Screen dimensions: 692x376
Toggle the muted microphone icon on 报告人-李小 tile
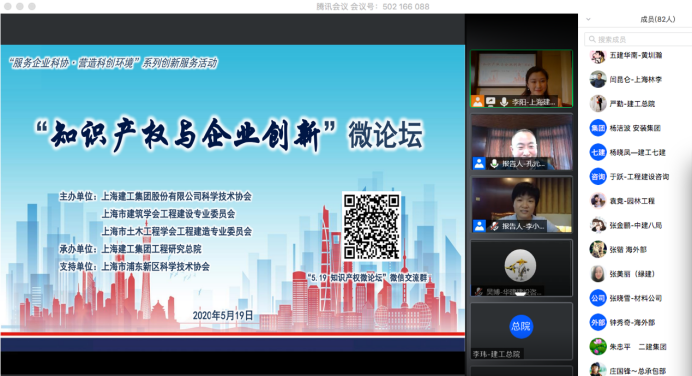pyautogui.click(x=494, y=226)
